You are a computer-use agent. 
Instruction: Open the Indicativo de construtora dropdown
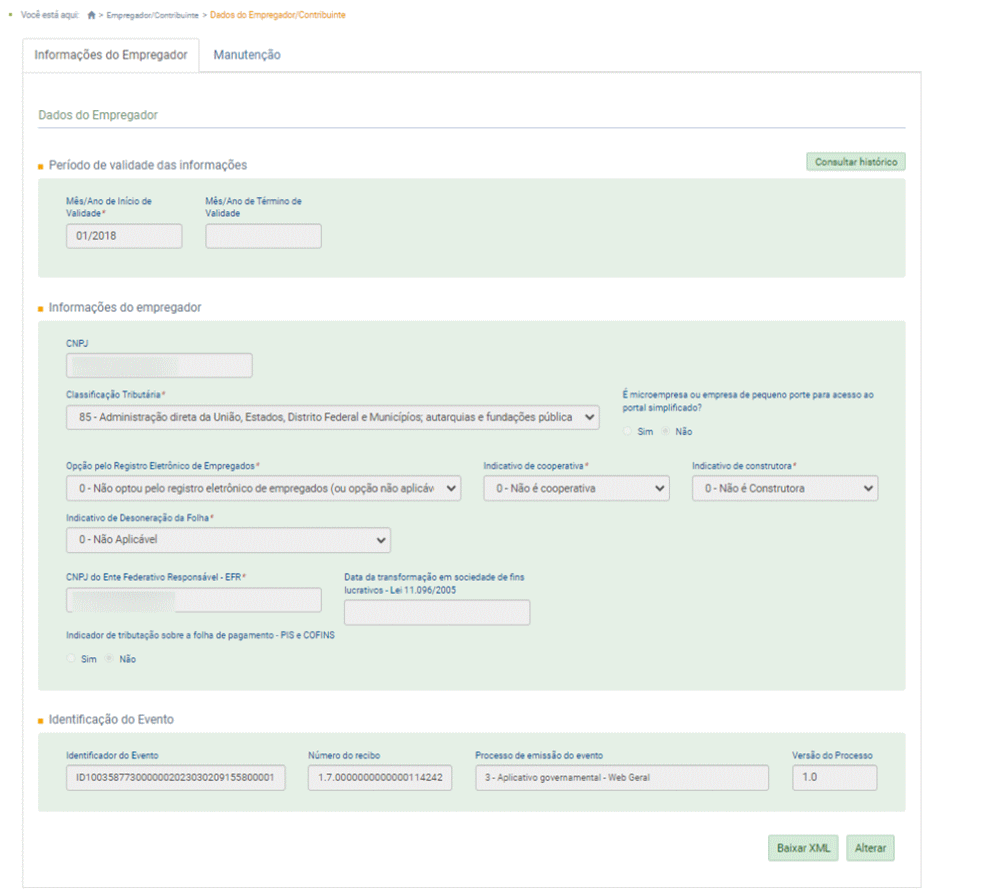784,488
